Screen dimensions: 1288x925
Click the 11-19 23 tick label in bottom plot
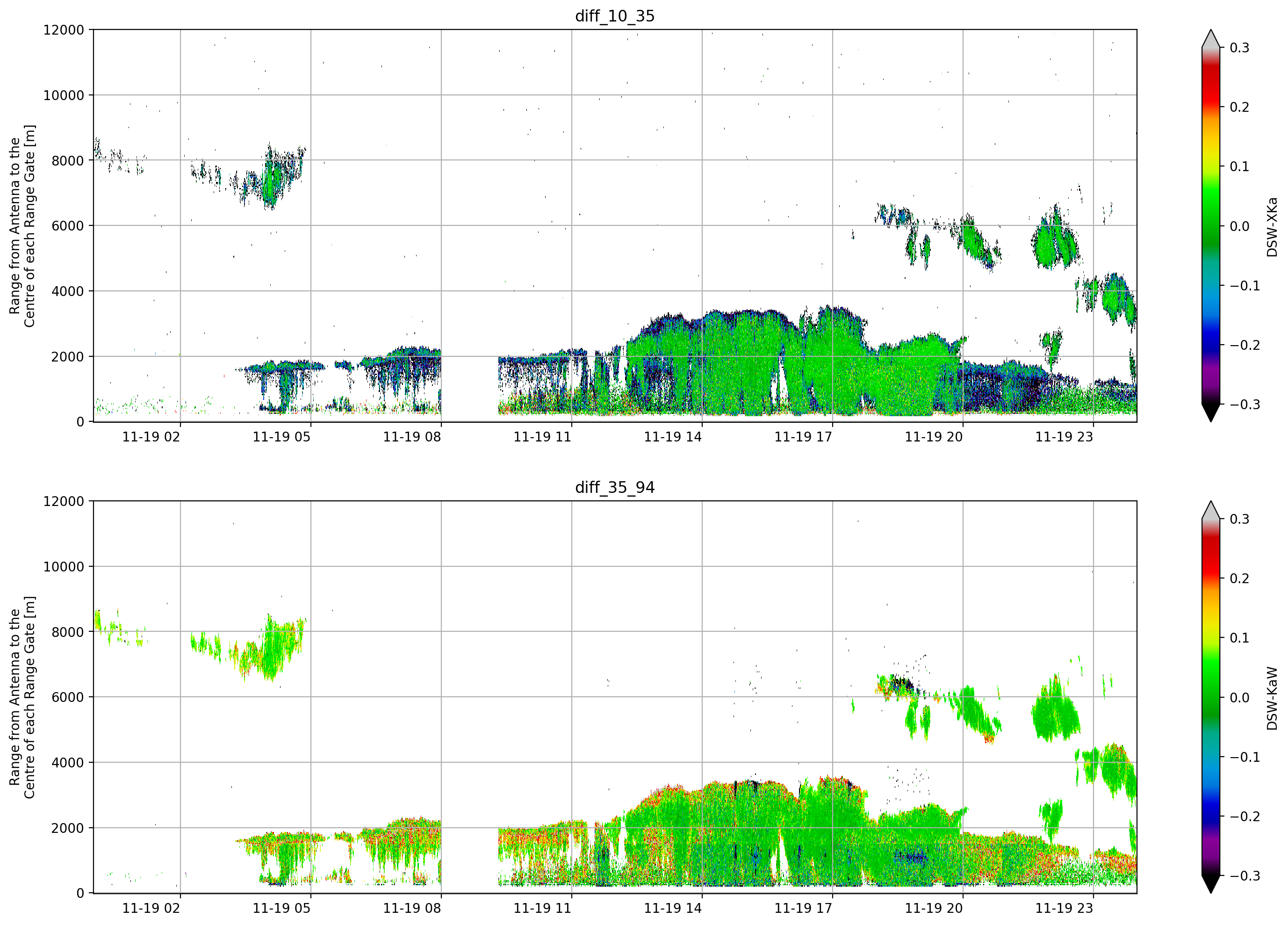[x=1064, y=909]
